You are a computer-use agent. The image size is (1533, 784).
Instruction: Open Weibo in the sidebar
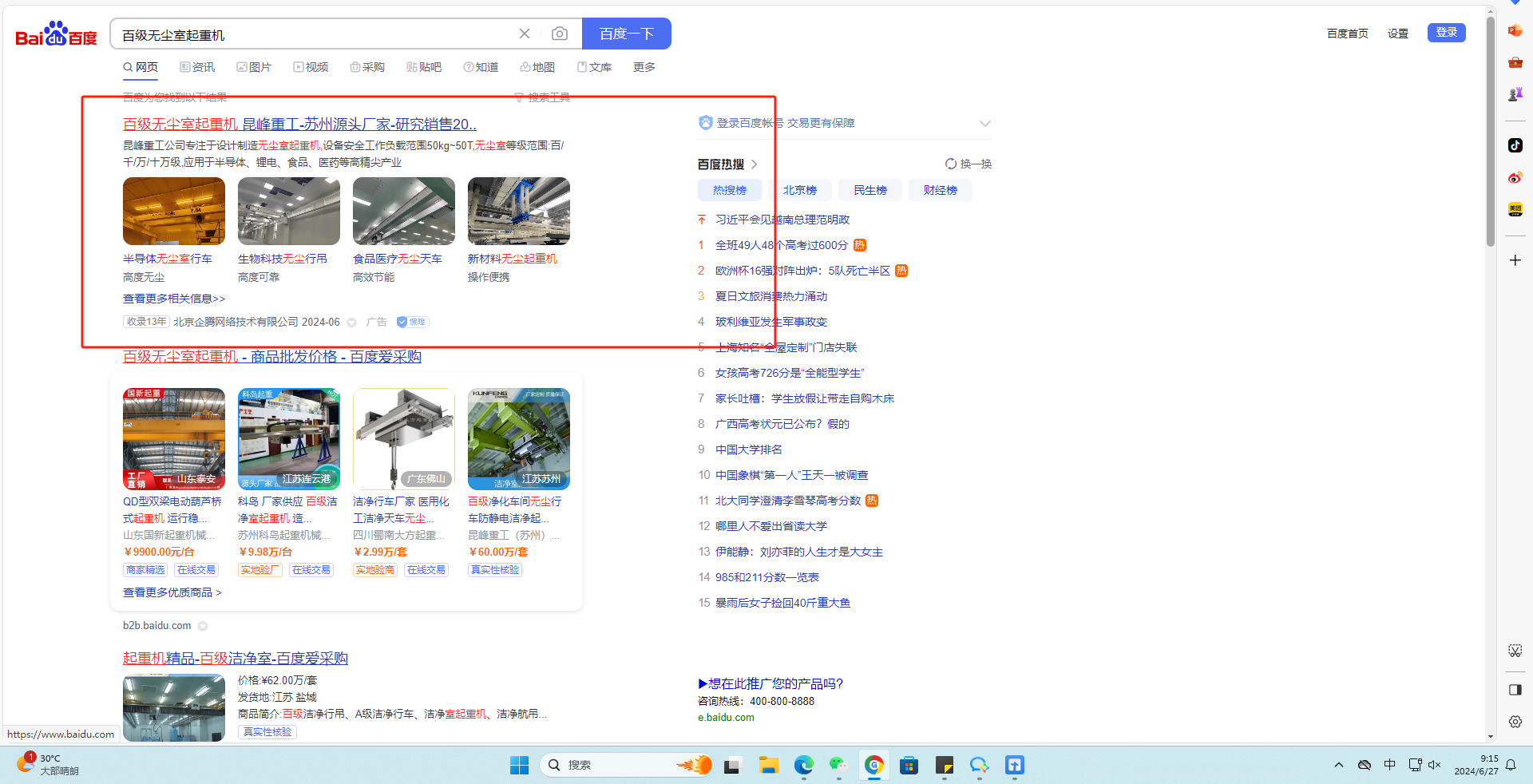pyautogui.click(x=1515, y=177)
